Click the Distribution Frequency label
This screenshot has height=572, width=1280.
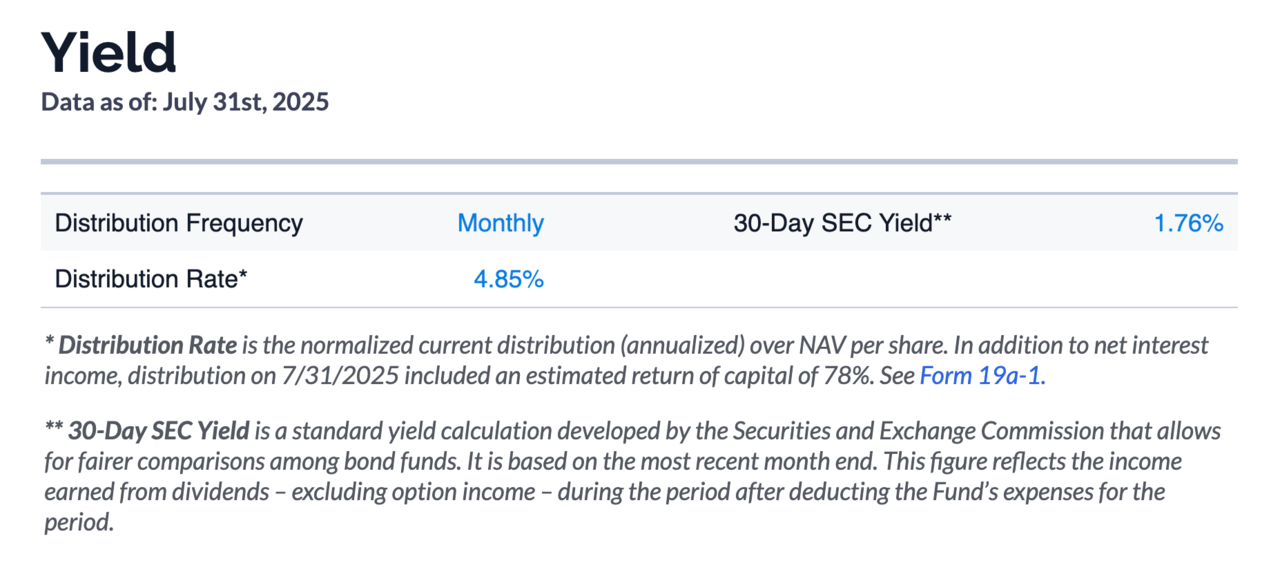pyautogui.click(x=178, y=223)
